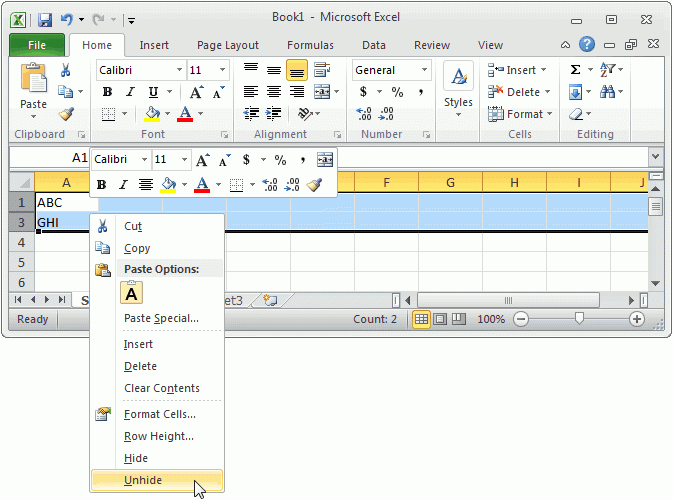Open the Excel Help question mark

(x=587, y=45)
